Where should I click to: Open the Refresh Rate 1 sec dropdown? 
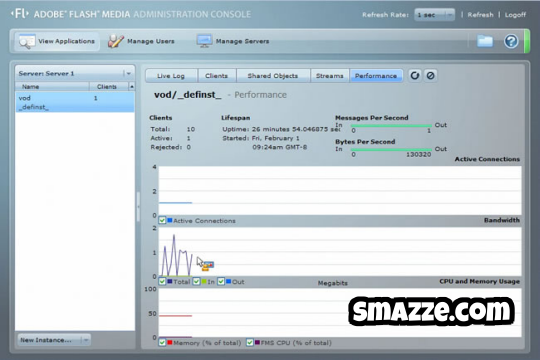point(434,15)
